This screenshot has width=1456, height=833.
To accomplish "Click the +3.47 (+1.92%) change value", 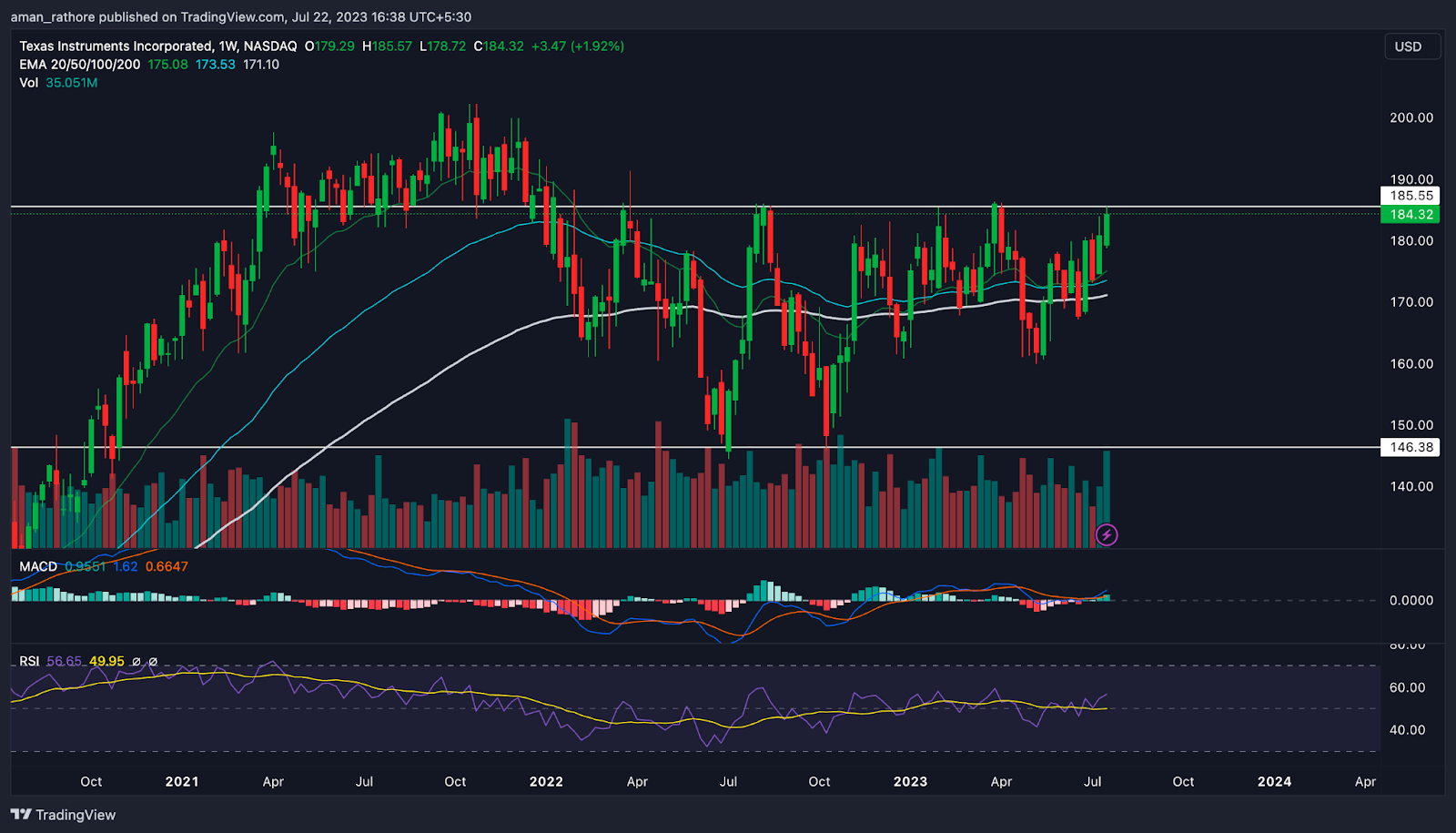I will [x=578, y=46].
